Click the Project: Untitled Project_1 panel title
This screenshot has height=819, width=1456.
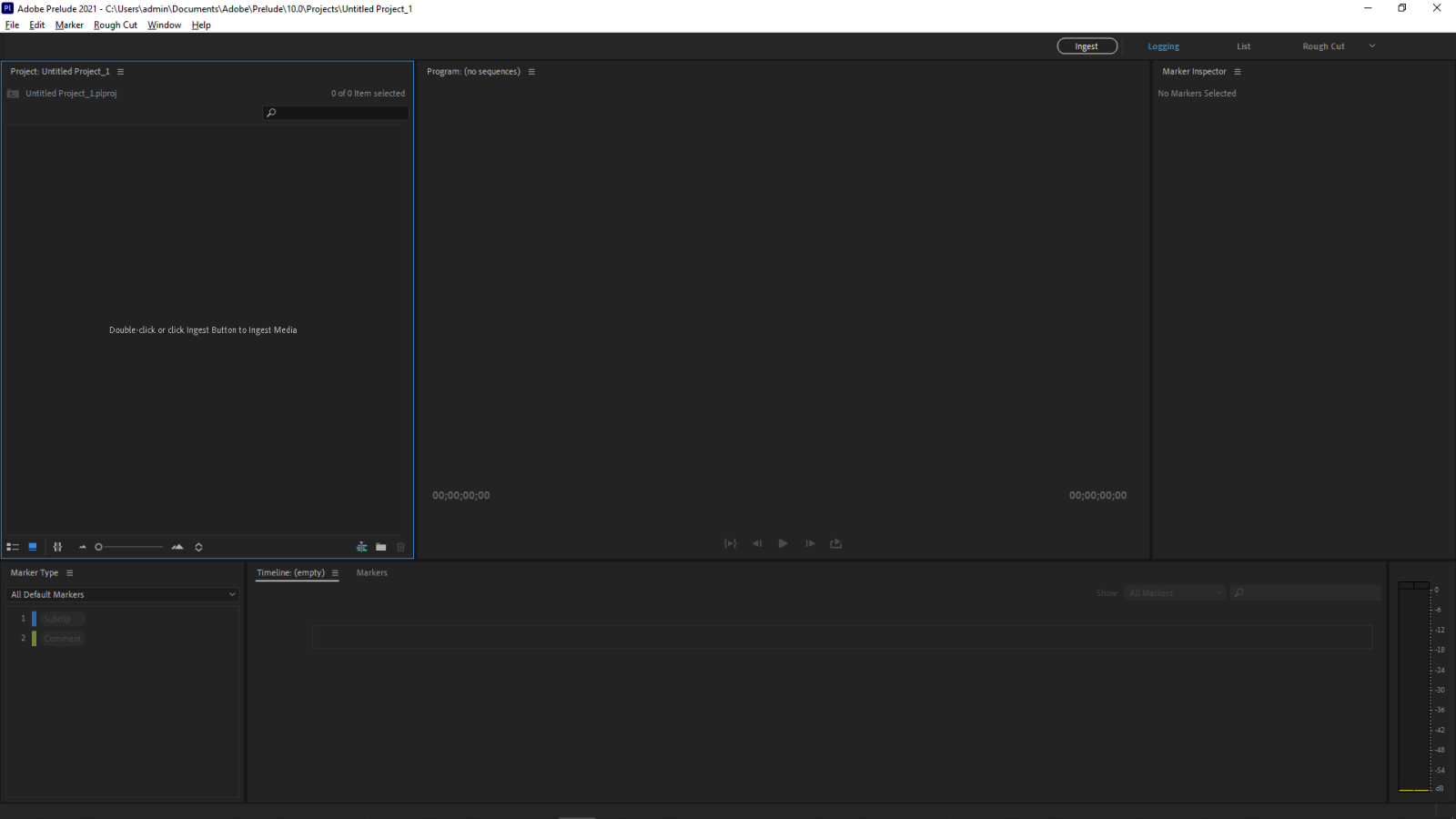click(x=60, y=72)
